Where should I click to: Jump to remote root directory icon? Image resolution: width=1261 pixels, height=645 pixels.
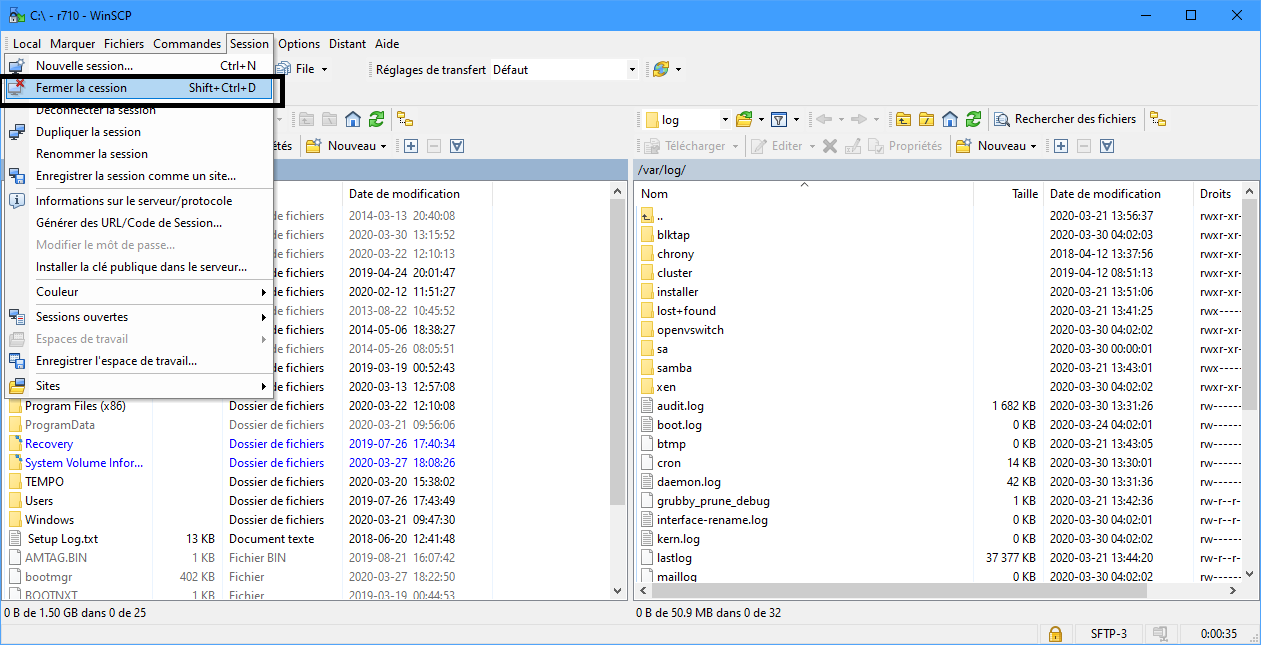coord(927,119)
